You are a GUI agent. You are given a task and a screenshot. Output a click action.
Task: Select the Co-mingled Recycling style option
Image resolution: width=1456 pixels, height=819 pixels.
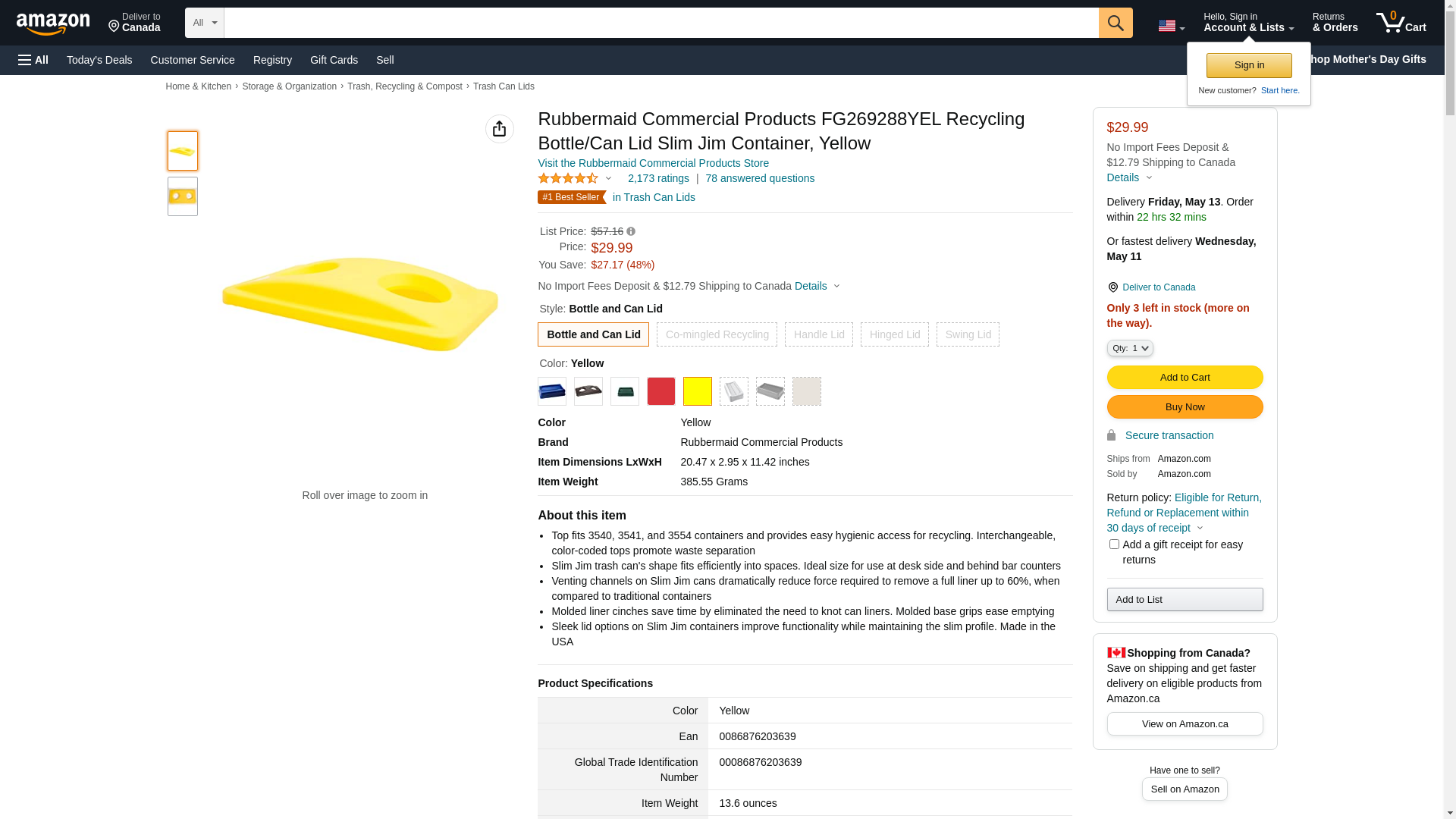[x=717, y=334]
